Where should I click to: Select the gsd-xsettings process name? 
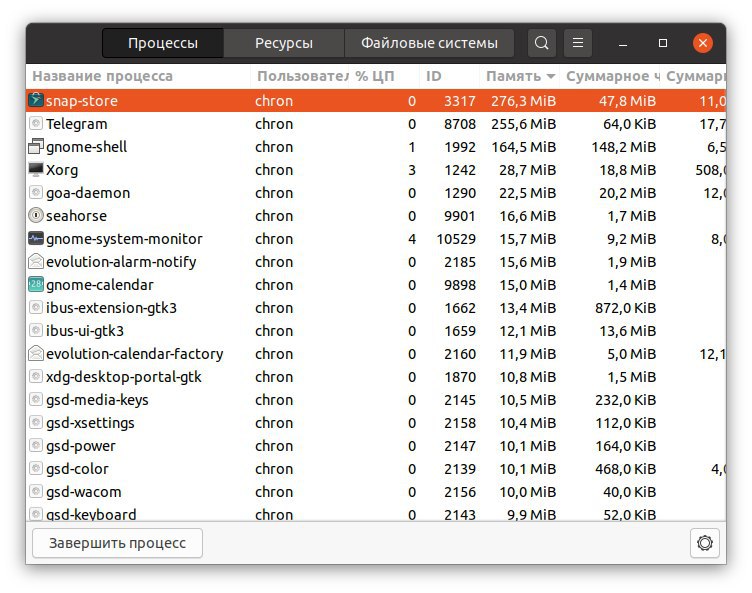point(90,423)
